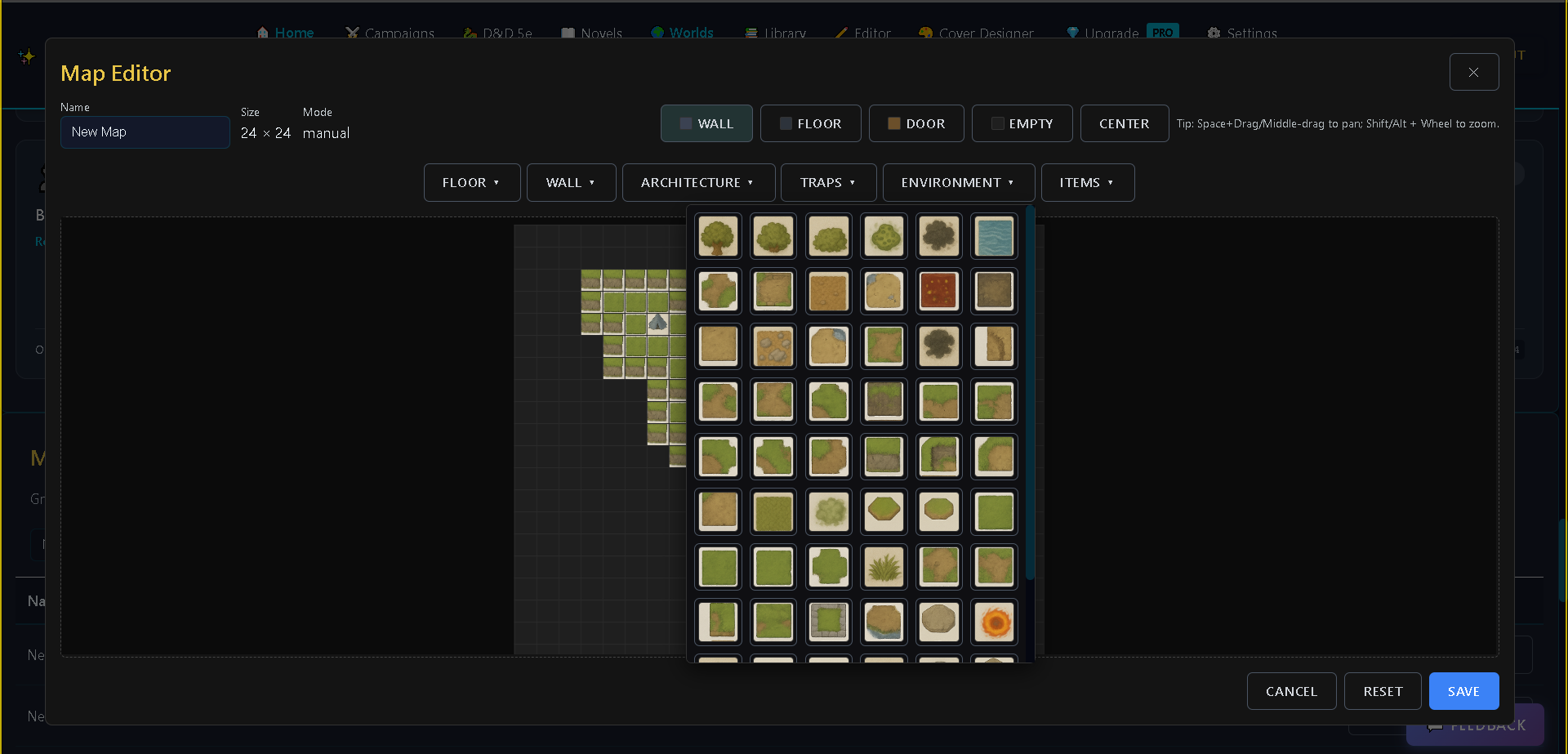Image resolution: width=1568 pixels, height=754 pixels.
Task: Enable WALL painting mode
Action: click(x=706, y=123)
